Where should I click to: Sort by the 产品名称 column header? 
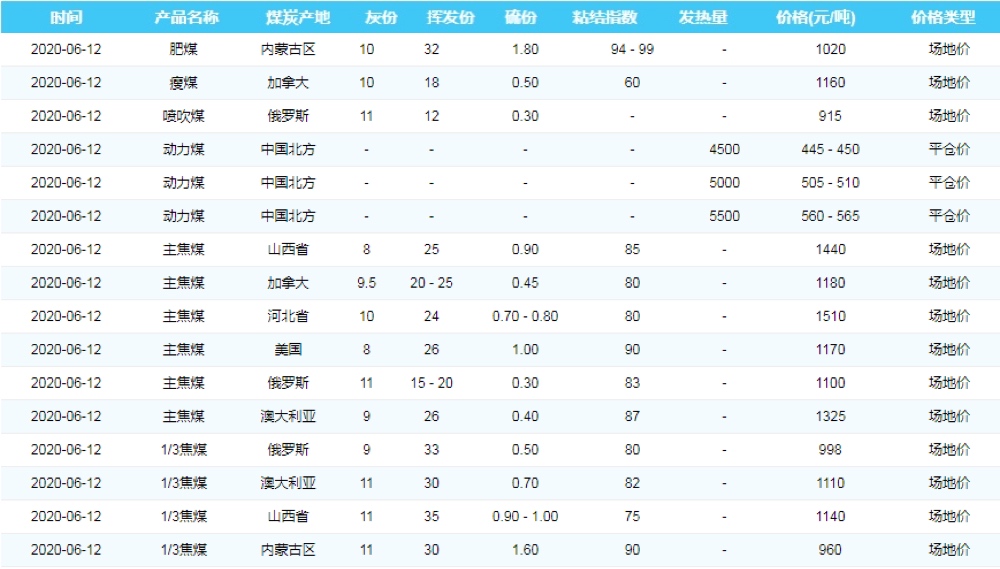(186, 18)
